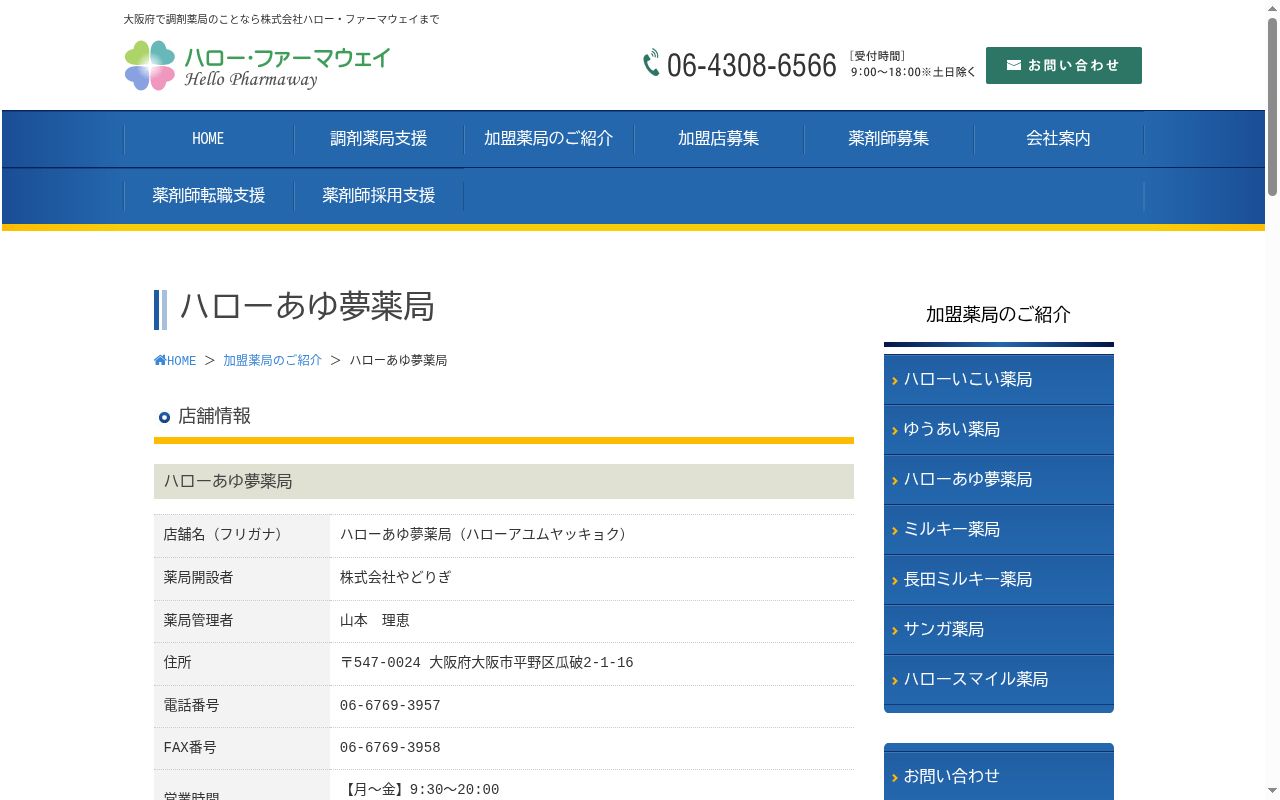
Task: Navigate to 薬剤師採用支援
Action: [379, 196]
